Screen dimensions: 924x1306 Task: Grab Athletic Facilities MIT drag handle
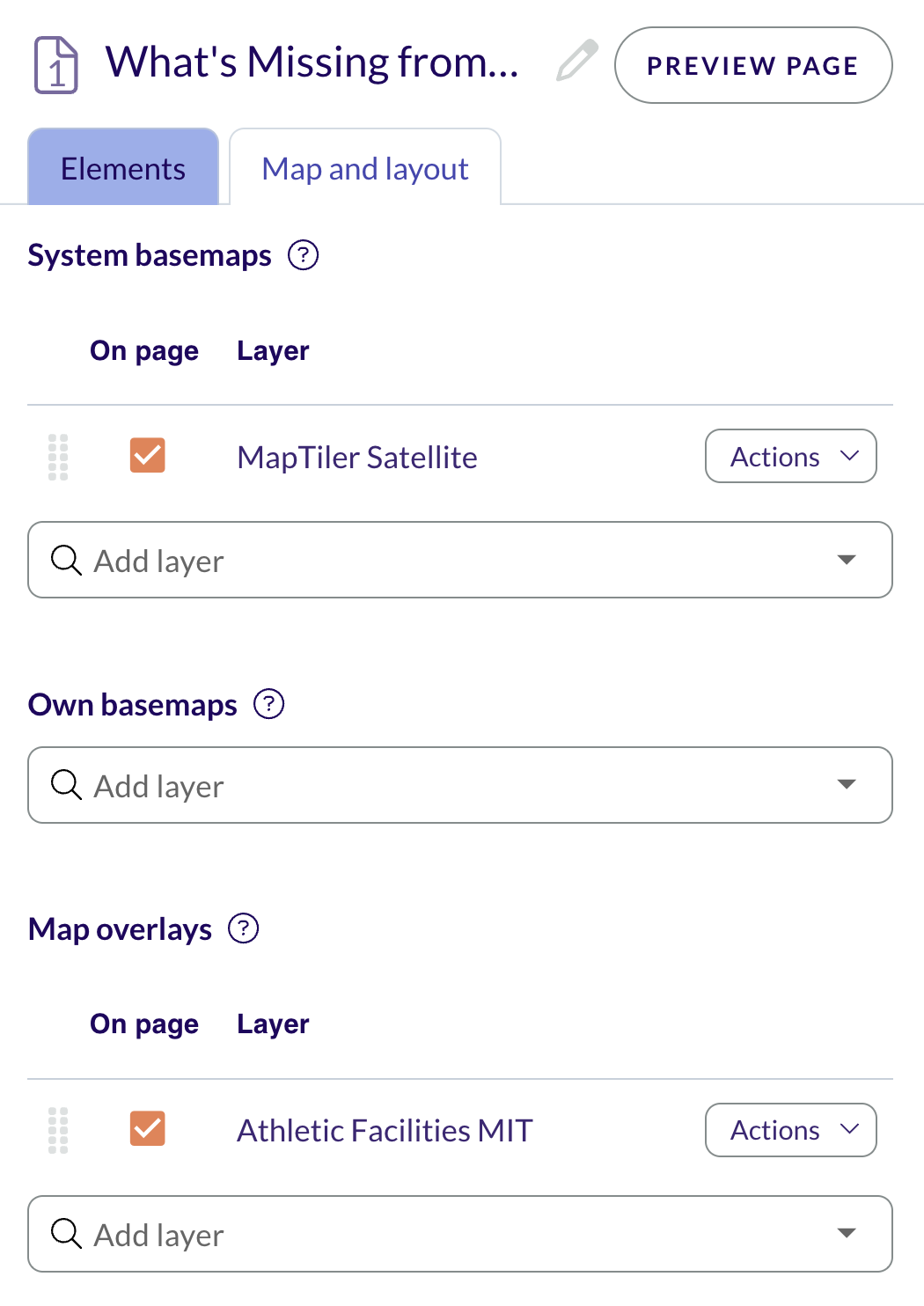58,1130
